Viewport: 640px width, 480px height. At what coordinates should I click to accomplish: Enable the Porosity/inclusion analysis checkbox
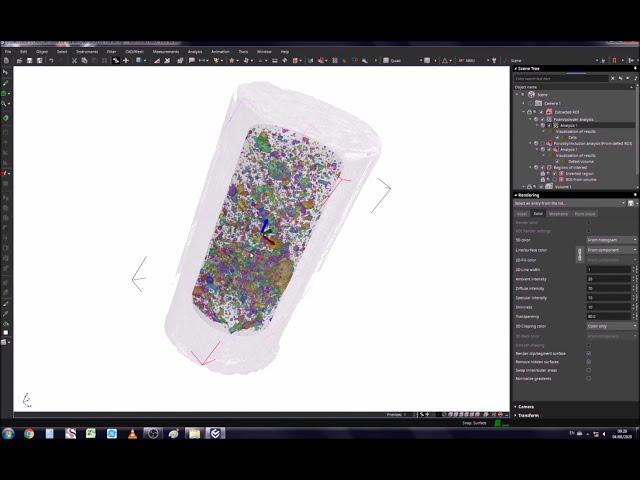point(542,143)
